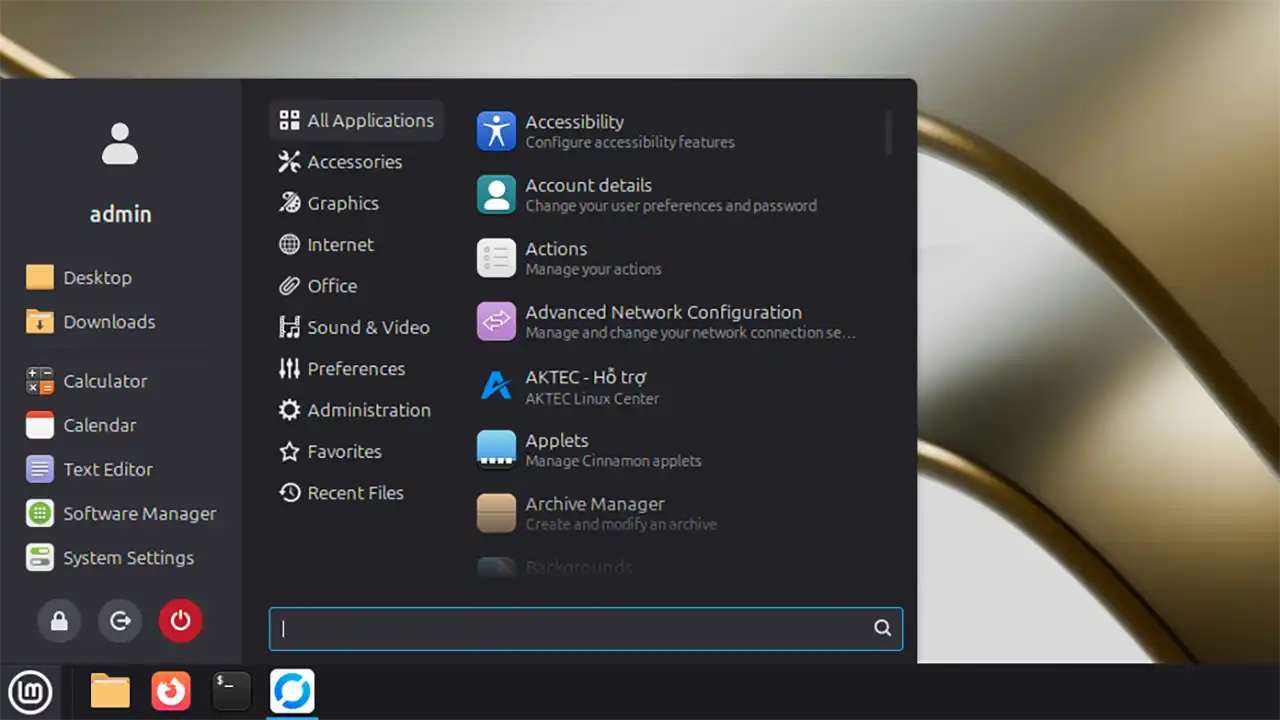
Task: Select the All Applications category
Action: coord(357,120)
